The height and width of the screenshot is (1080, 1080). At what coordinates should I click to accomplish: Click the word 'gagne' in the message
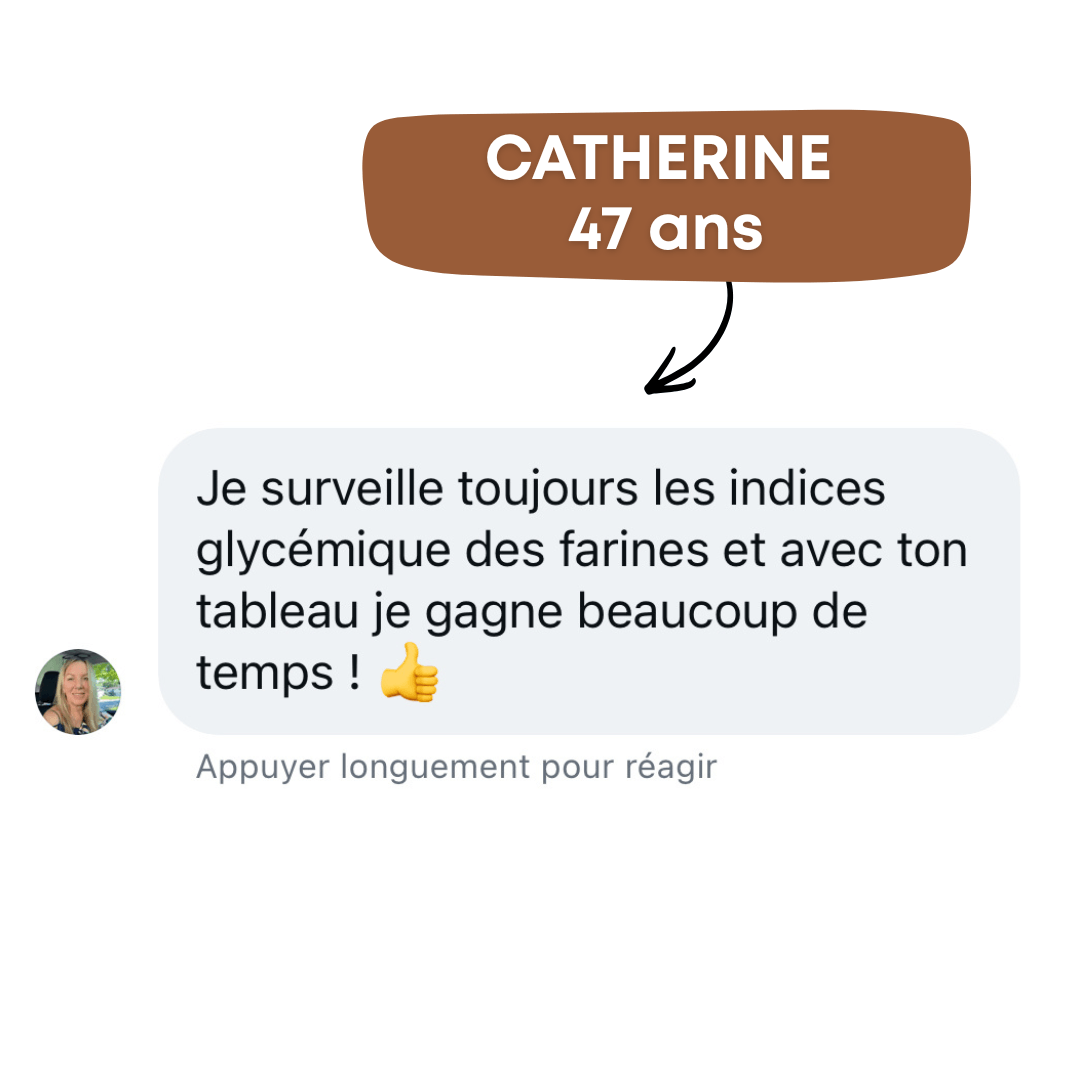pyautogui.click(x=493, y=614)
